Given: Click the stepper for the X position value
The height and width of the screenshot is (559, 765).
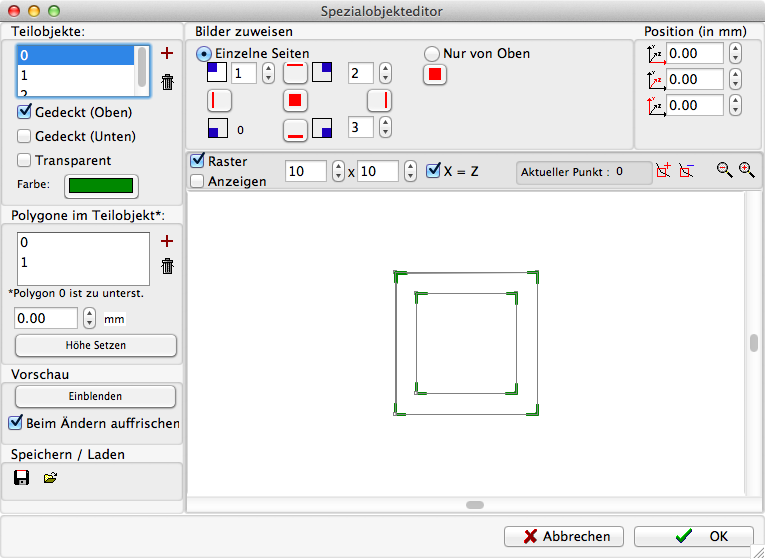Looking at the screenshot, I should pyautogui.click(x=736, y=53).
